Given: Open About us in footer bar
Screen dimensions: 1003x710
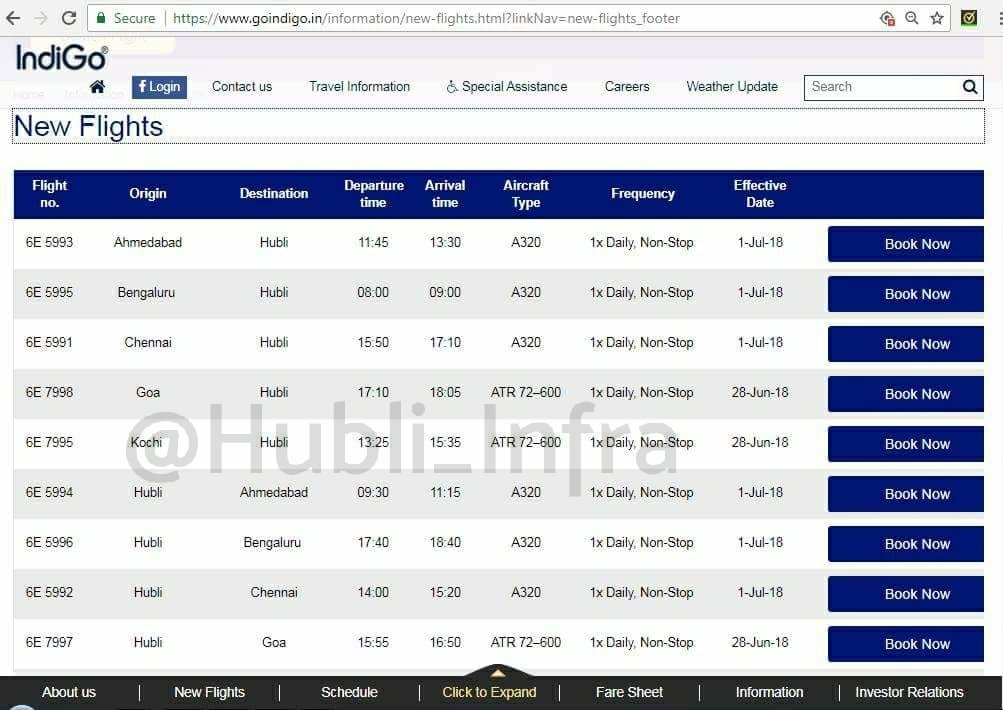Looking at the screenshot, I should tap(69, 692).
